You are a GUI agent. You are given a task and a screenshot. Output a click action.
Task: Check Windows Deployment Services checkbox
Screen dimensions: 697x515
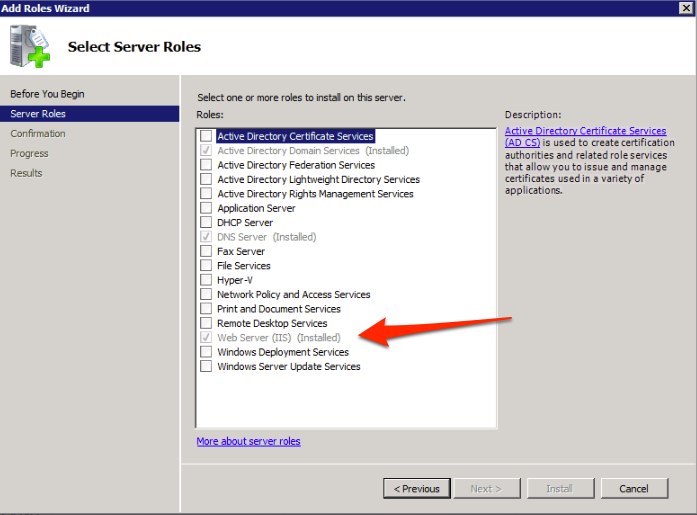pyautogui.click(x=206, y=351)
